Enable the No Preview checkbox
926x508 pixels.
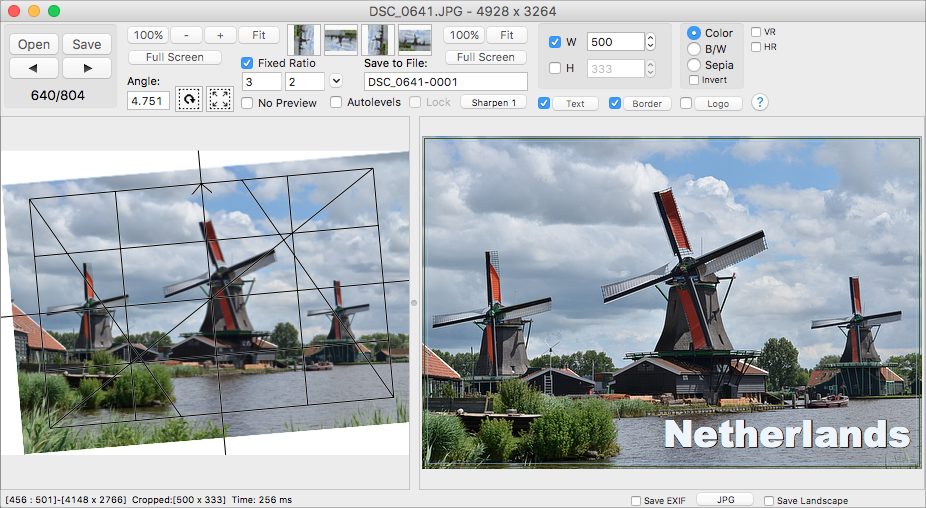tap(247, 103)
